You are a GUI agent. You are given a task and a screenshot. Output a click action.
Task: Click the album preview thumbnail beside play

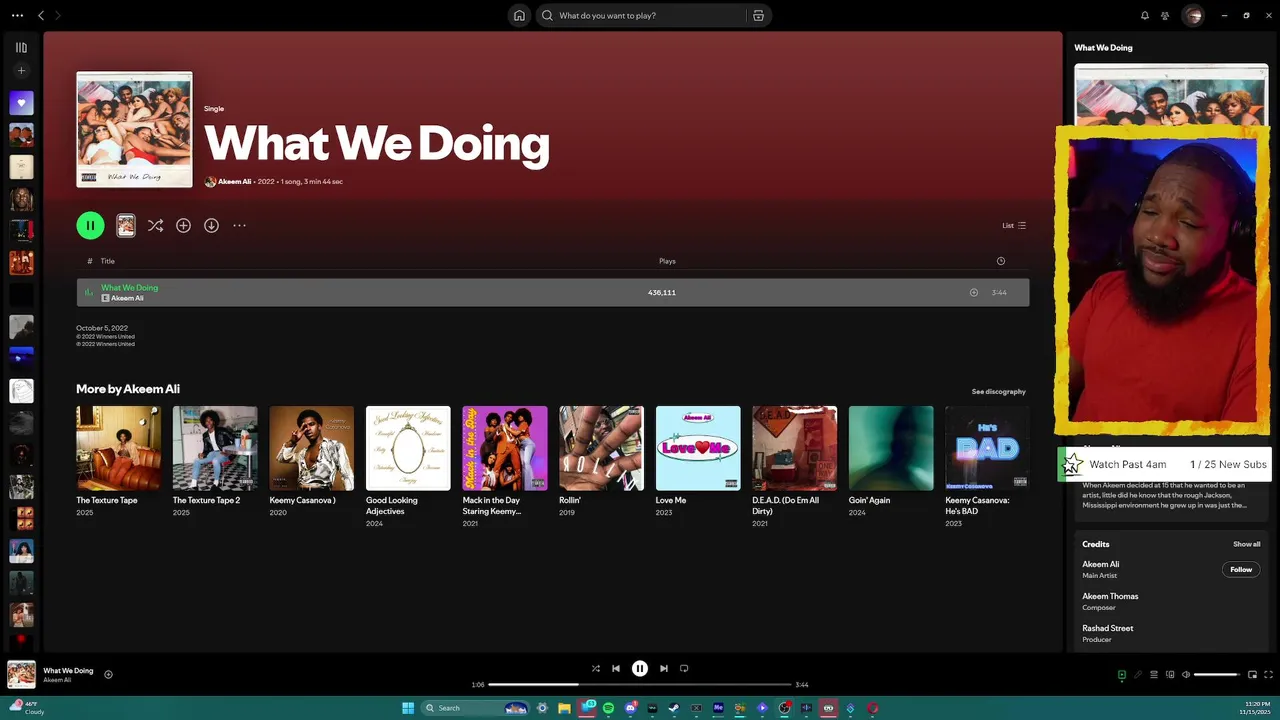(126, 226)
